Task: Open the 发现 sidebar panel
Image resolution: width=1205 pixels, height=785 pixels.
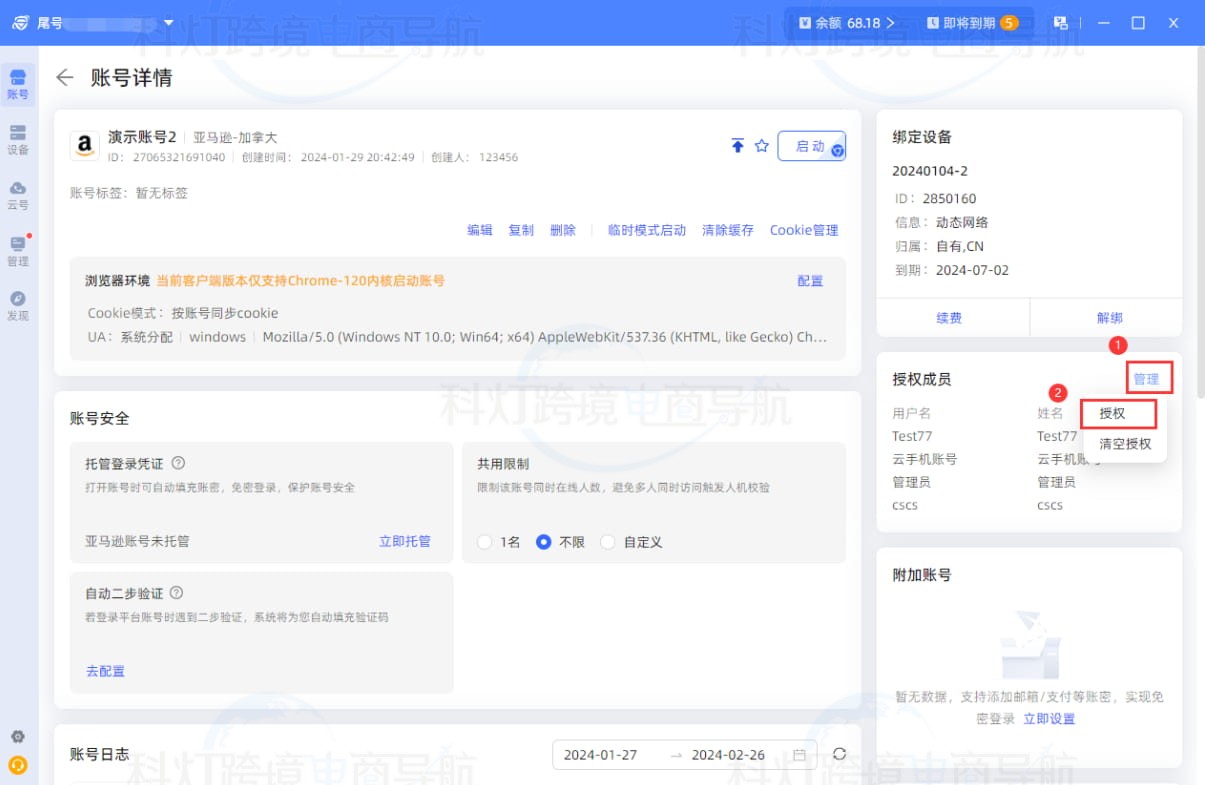Action: click(18, 305)
